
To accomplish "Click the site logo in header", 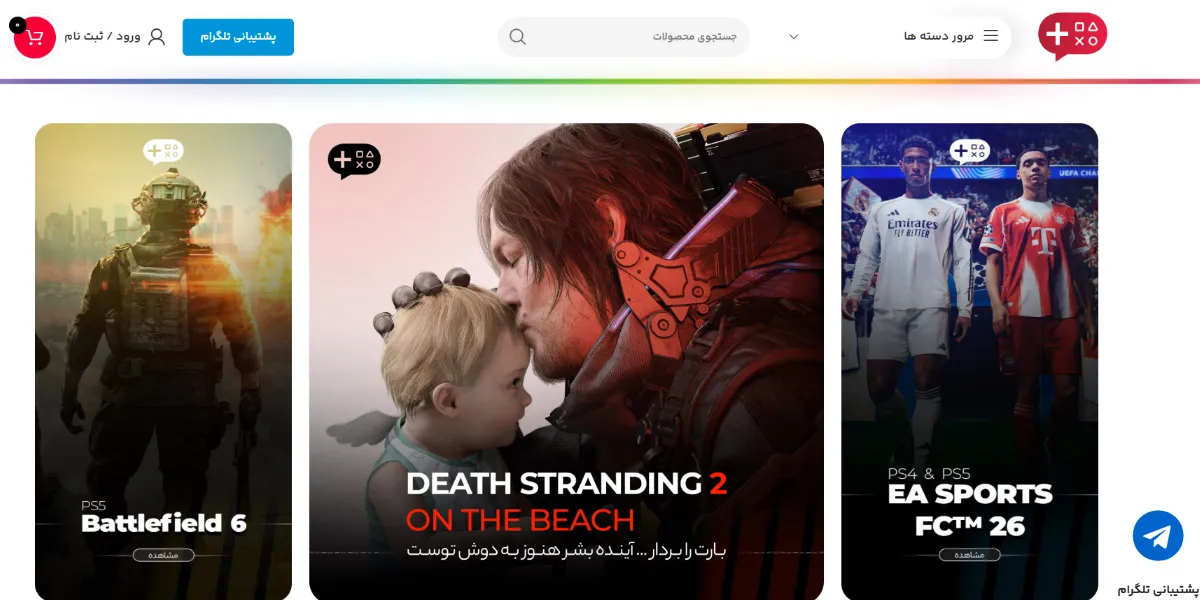I will (1072, 36).
